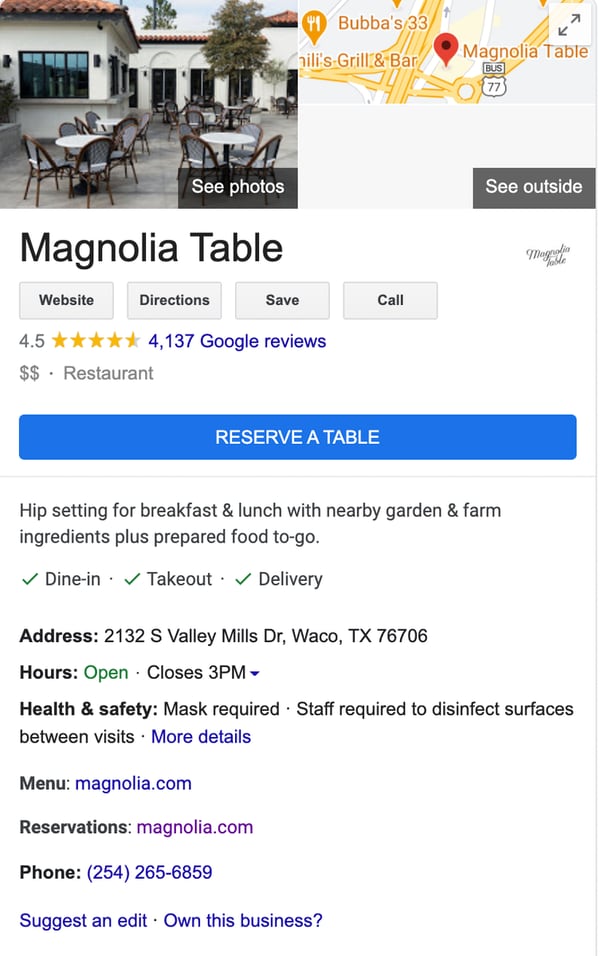Viewport: 600px width, 956px height.
Task: Open Menu magnolia.com link
Action: tap(134, 783)
